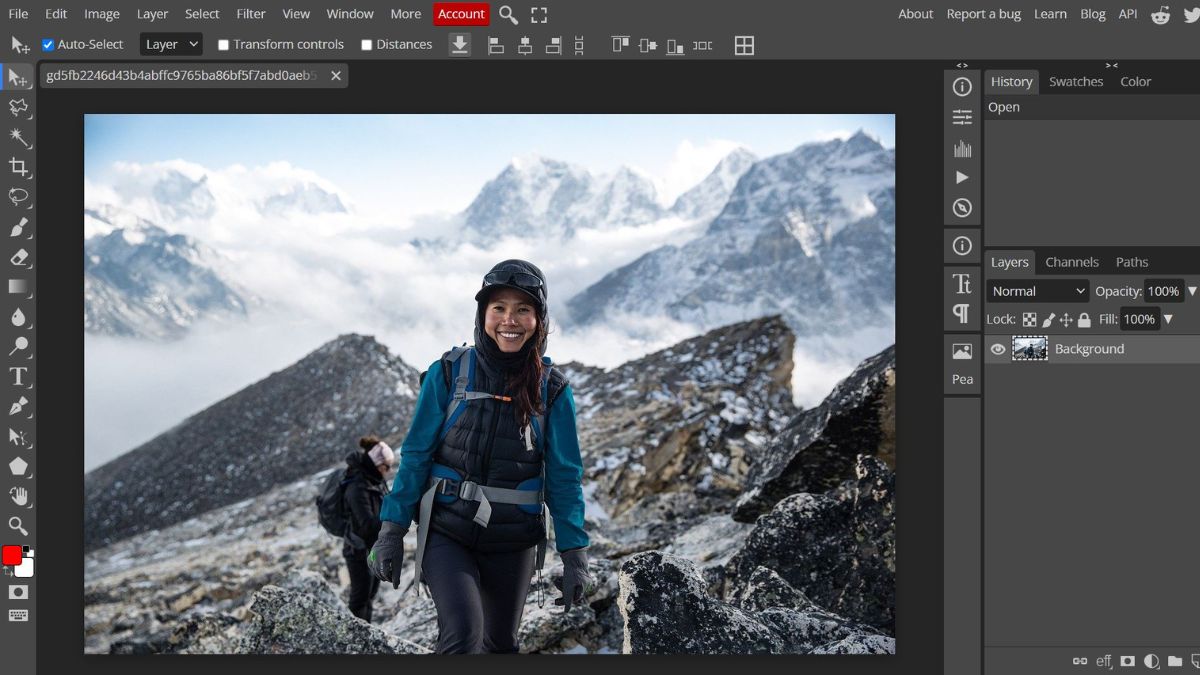Align right edges icon
Image resolution: width=1200 pixels, height=675 pixels.
[x=553, y=45]
